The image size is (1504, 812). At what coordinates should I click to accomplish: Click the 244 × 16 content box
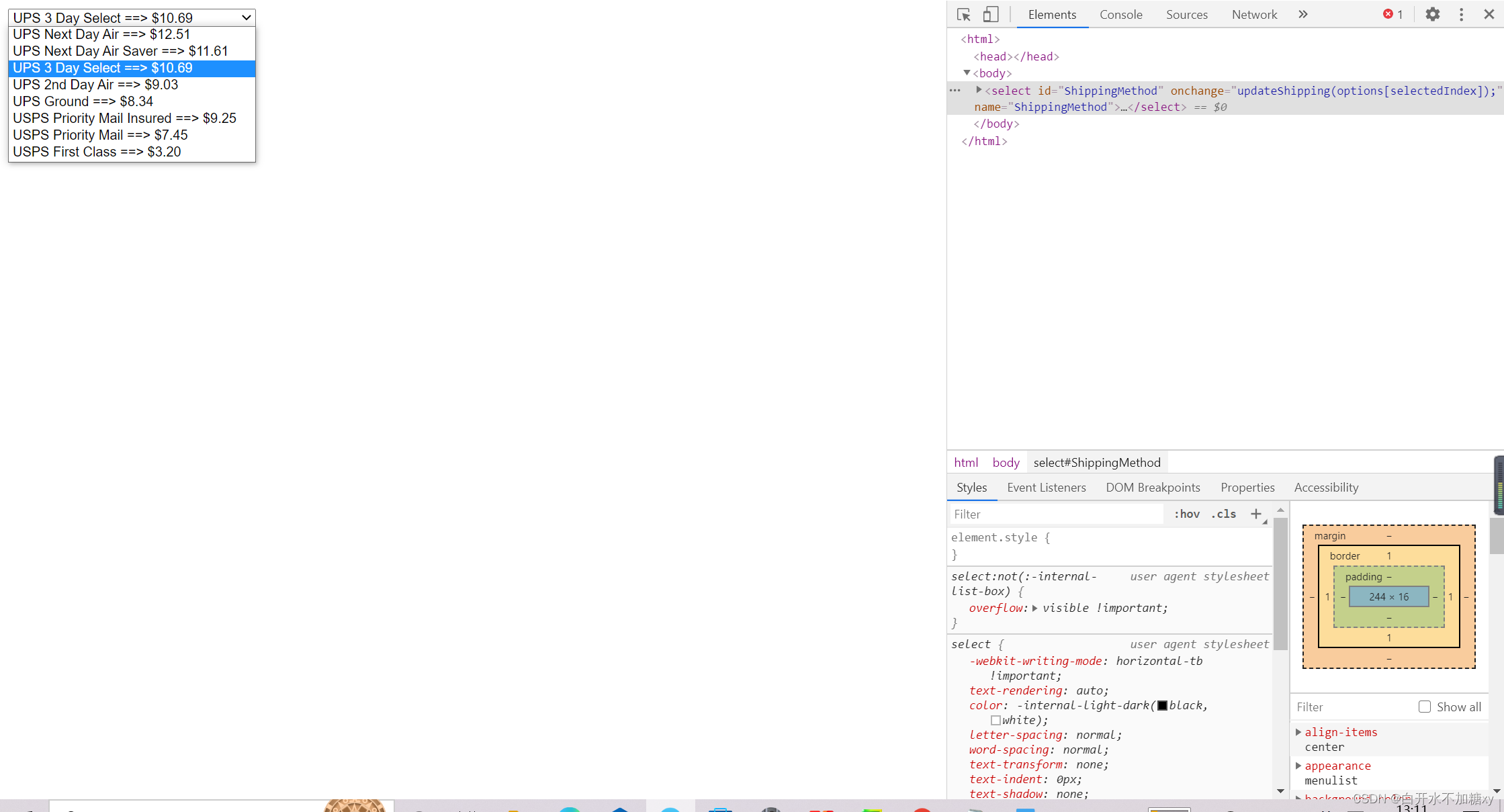(x=1388, y=597)
